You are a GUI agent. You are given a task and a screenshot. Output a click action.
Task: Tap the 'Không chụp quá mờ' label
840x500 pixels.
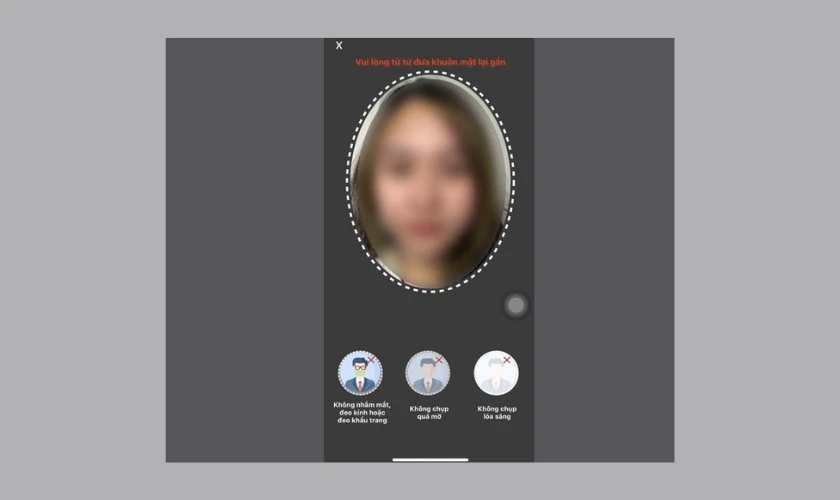(x=427, y=412)
